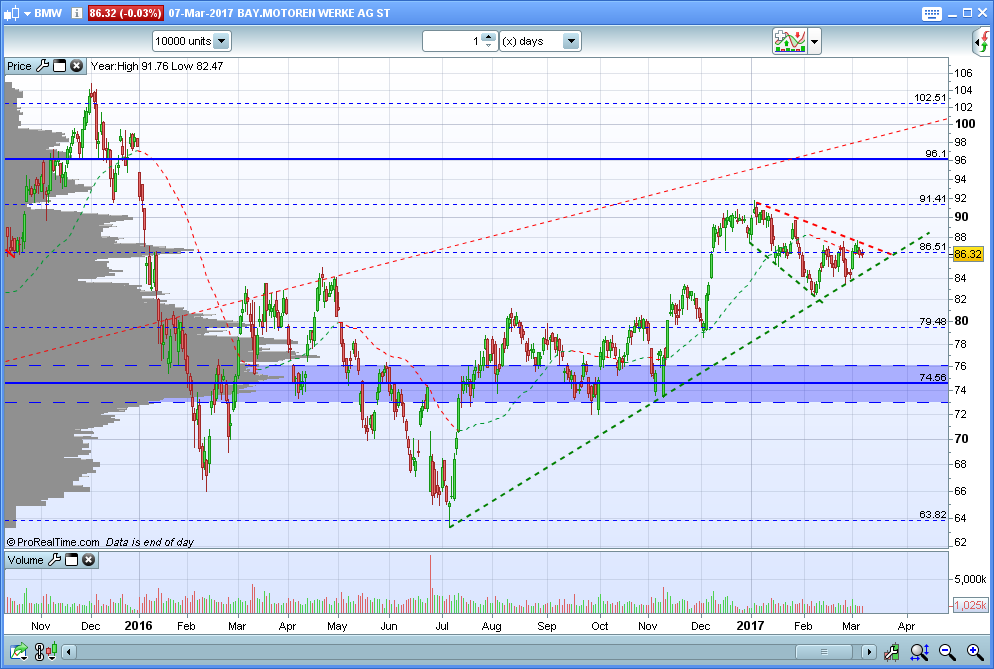Click the 86.32 (-0.03%) price box
The height and width of the screenshot is (669, 994).
(125, 13)
